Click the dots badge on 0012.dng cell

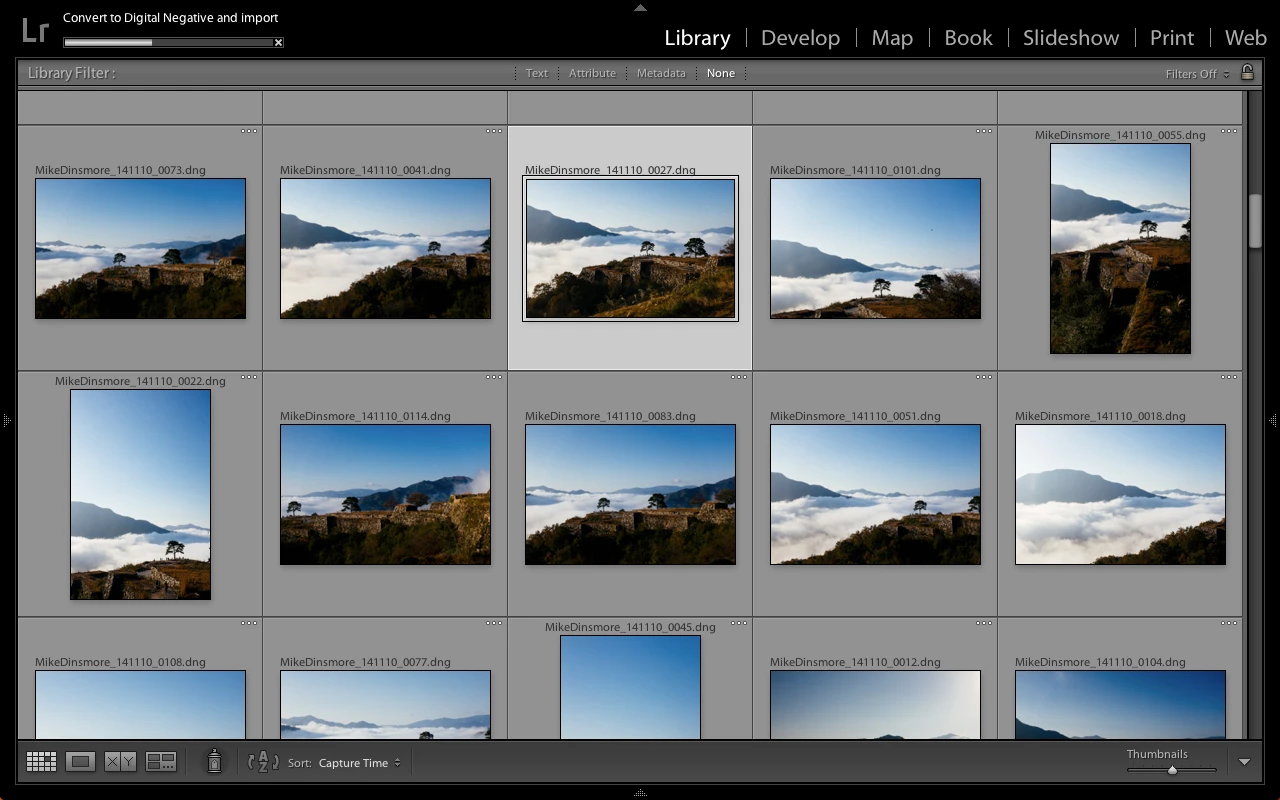point(984,623)
